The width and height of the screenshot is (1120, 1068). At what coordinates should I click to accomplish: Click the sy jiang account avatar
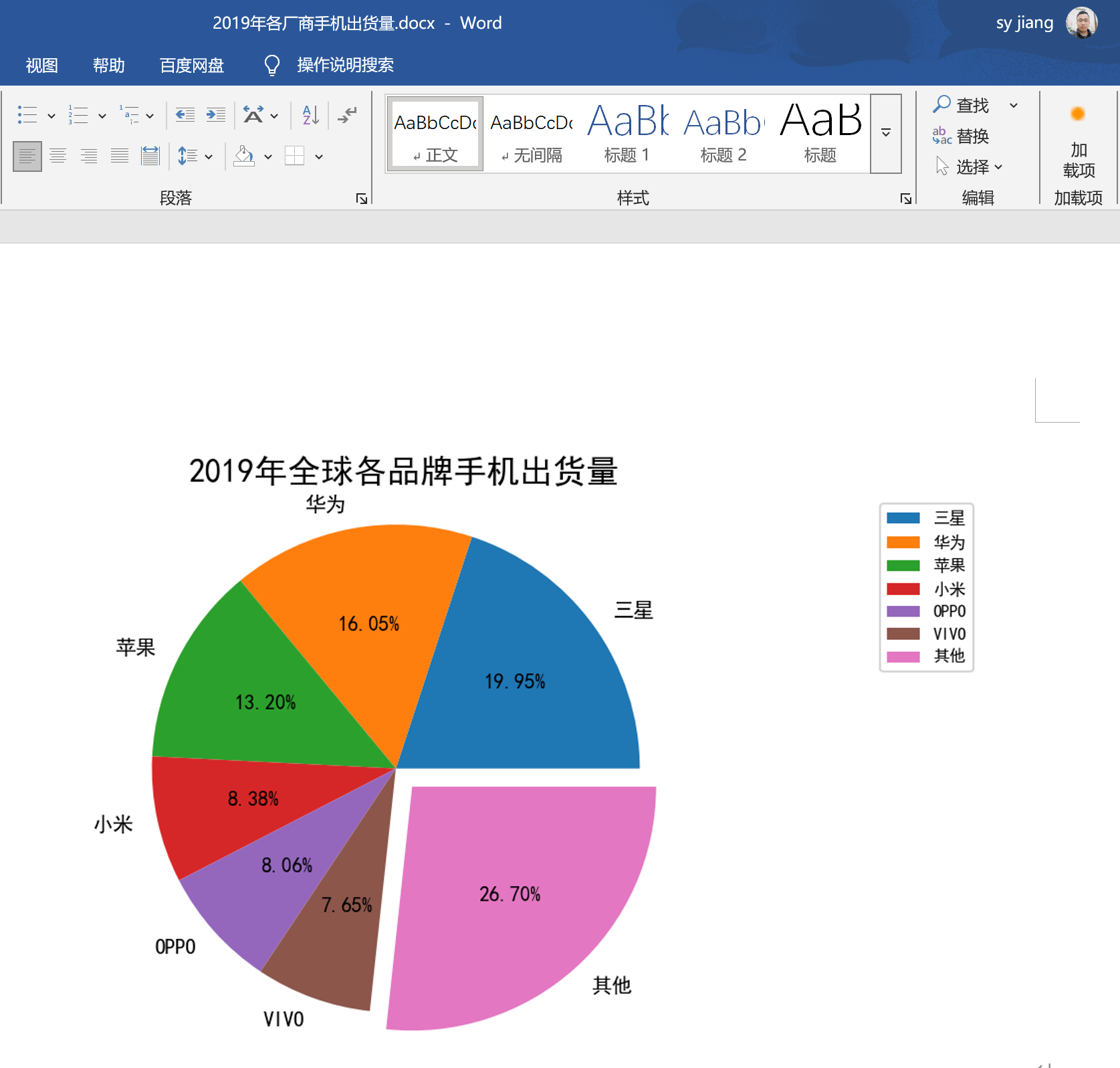tap(1081, 23)
